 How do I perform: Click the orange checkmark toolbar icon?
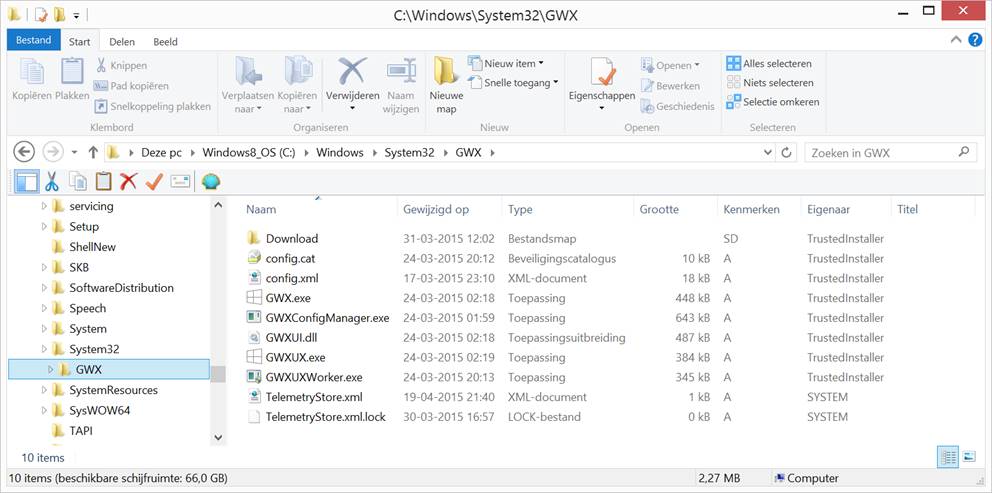(154, 181)
